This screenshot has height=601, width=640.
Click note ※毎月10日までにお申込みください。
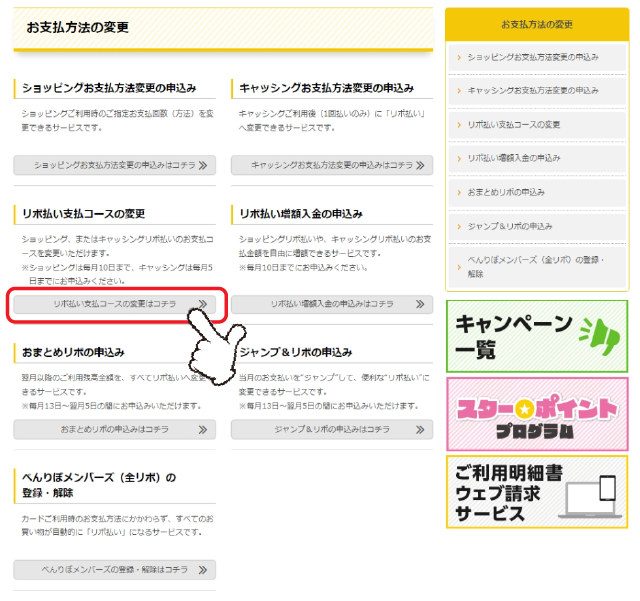point(303,267)
